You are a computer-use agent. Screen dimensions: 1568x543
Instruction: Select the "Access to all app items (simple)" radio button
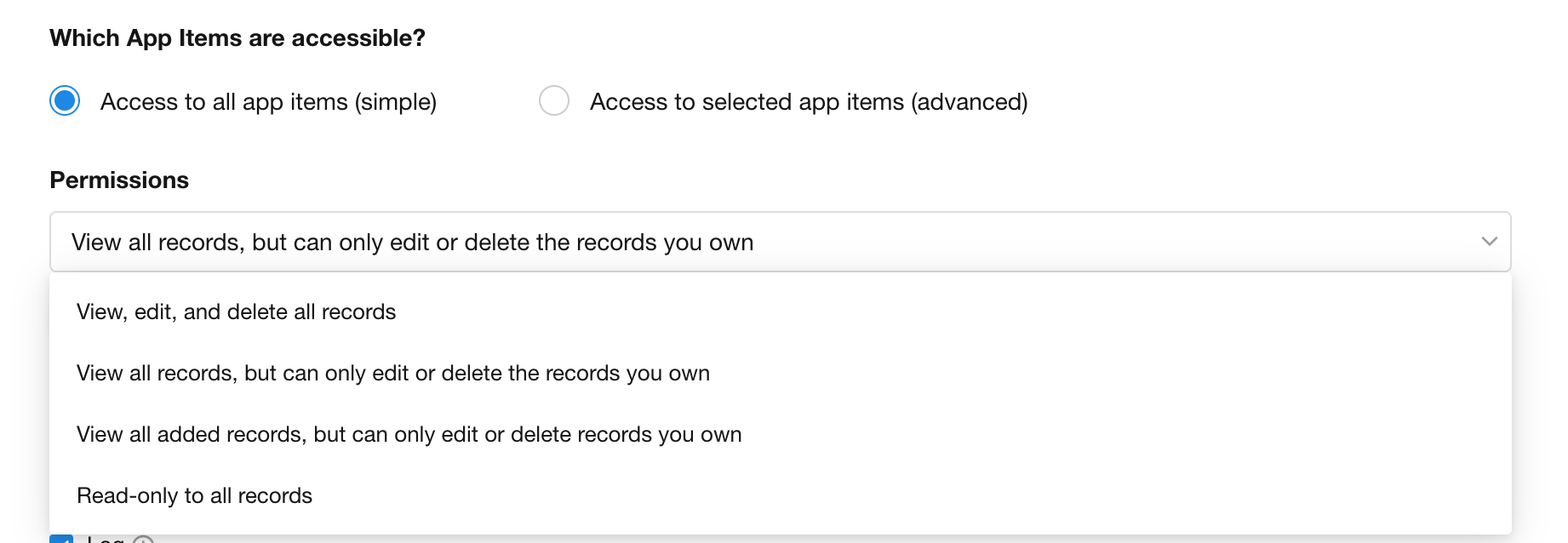point(65,100)
